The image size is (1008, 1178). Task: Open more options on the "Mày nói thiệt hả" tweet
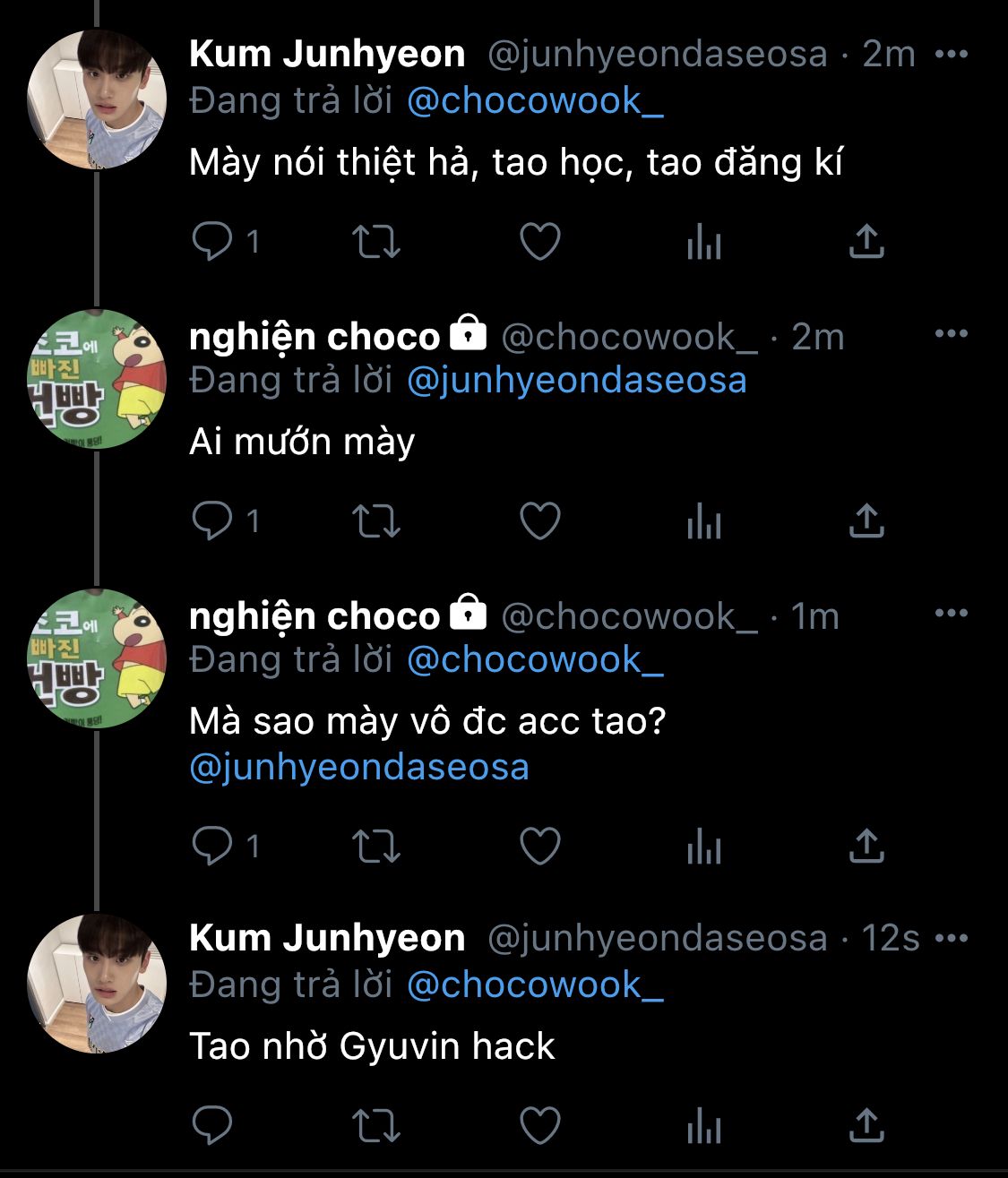951,54
